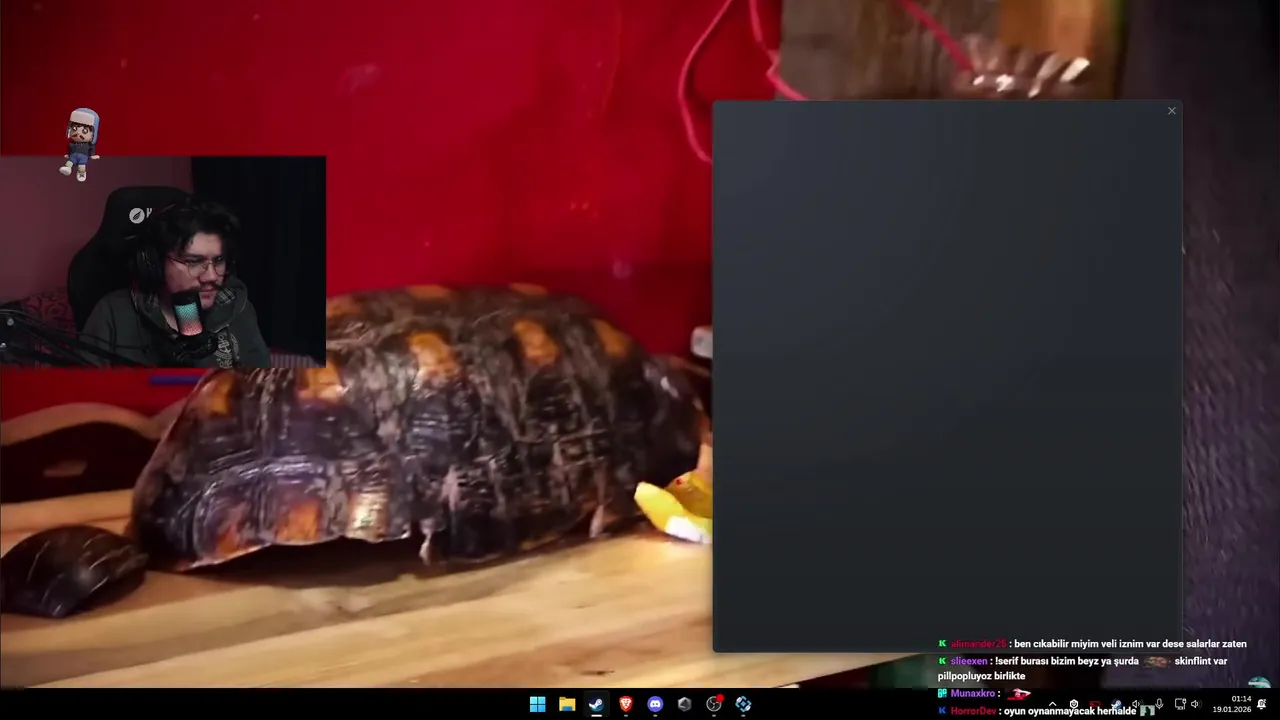1280x720 pixels.
Task: Open the Windows Start menu
Action: [537, 704]
